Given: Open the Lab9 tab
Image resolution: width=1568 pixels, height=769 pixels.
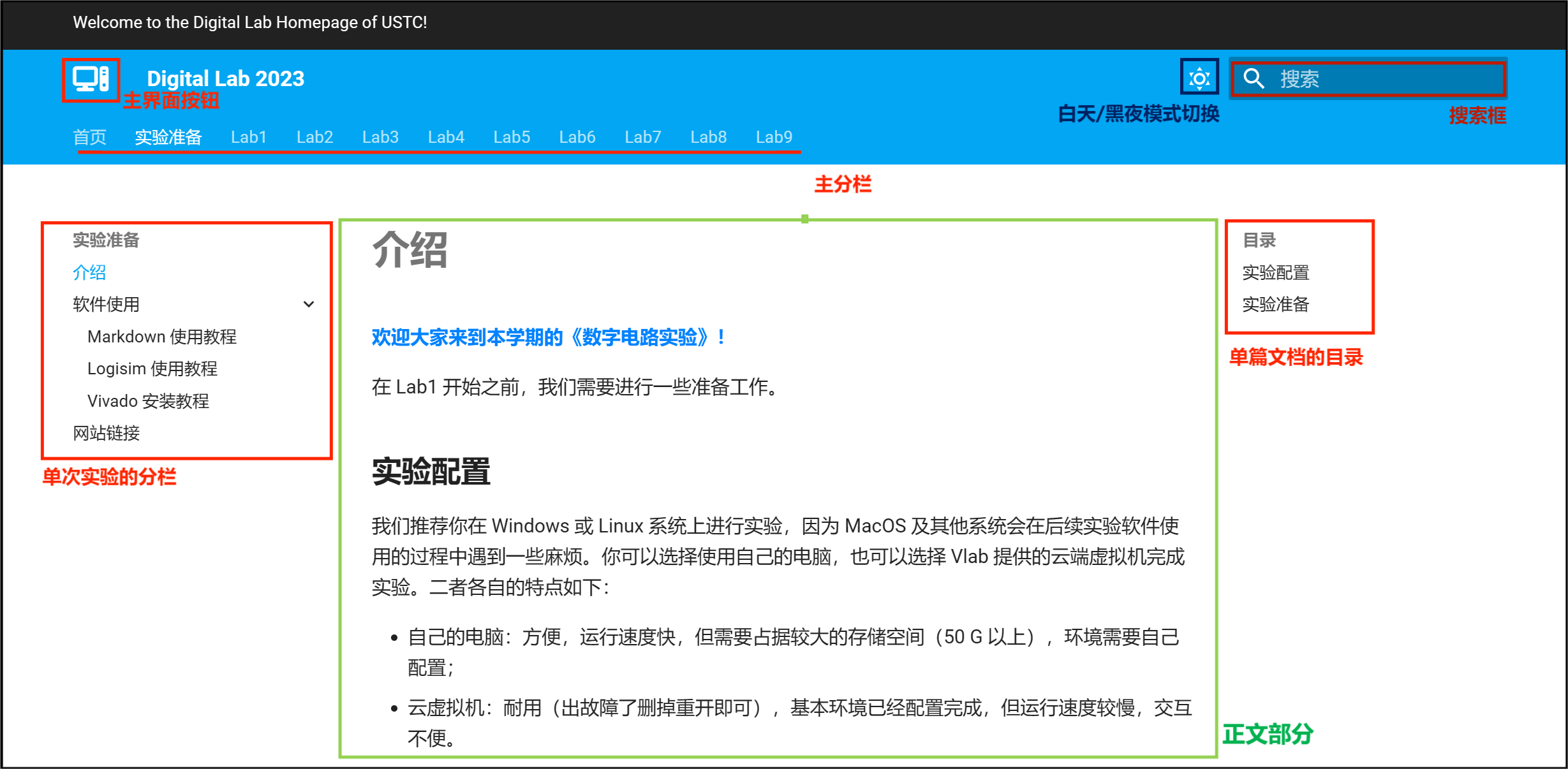Looking at the screenshot, I should pos(774,137).
